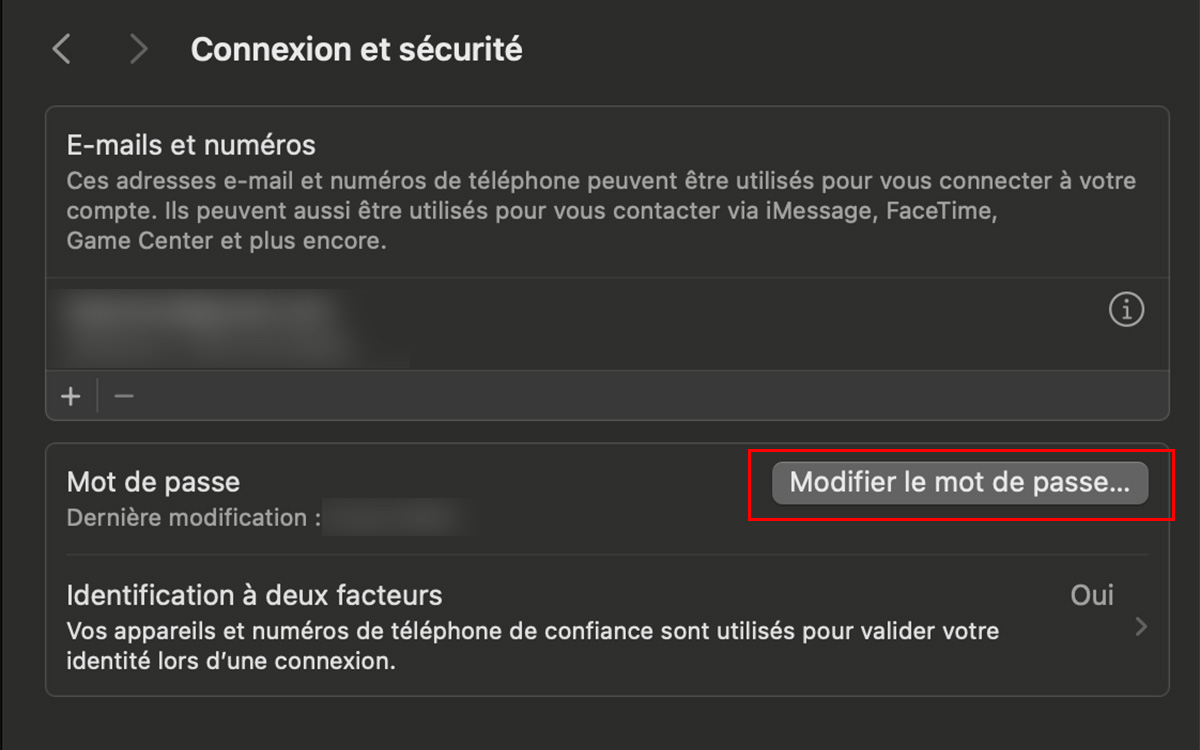The width and height of the screenshot is (1200, 750).
Task: Click the forward navigation arrow
Action: tap(137, 48)
